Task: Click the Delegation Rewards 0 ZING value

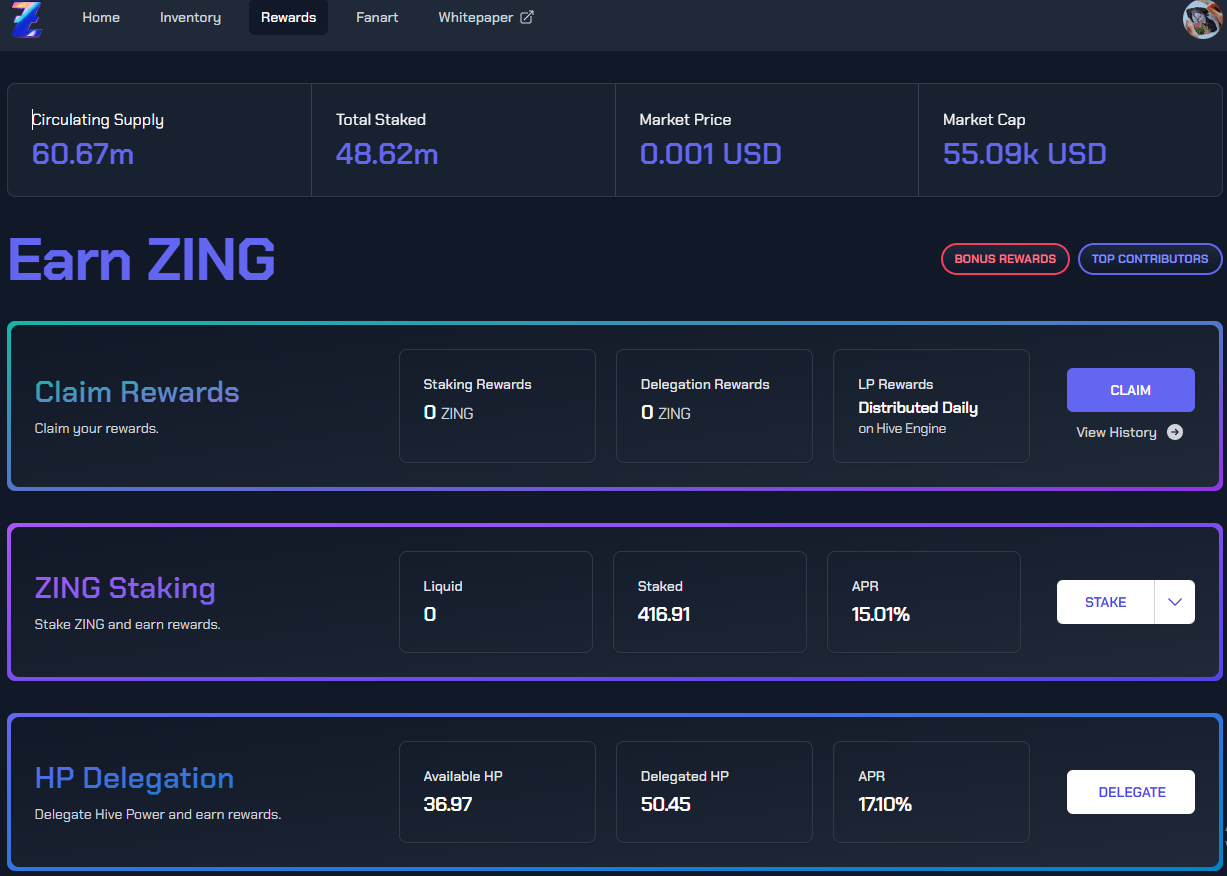Action: (x=665, y=412)
